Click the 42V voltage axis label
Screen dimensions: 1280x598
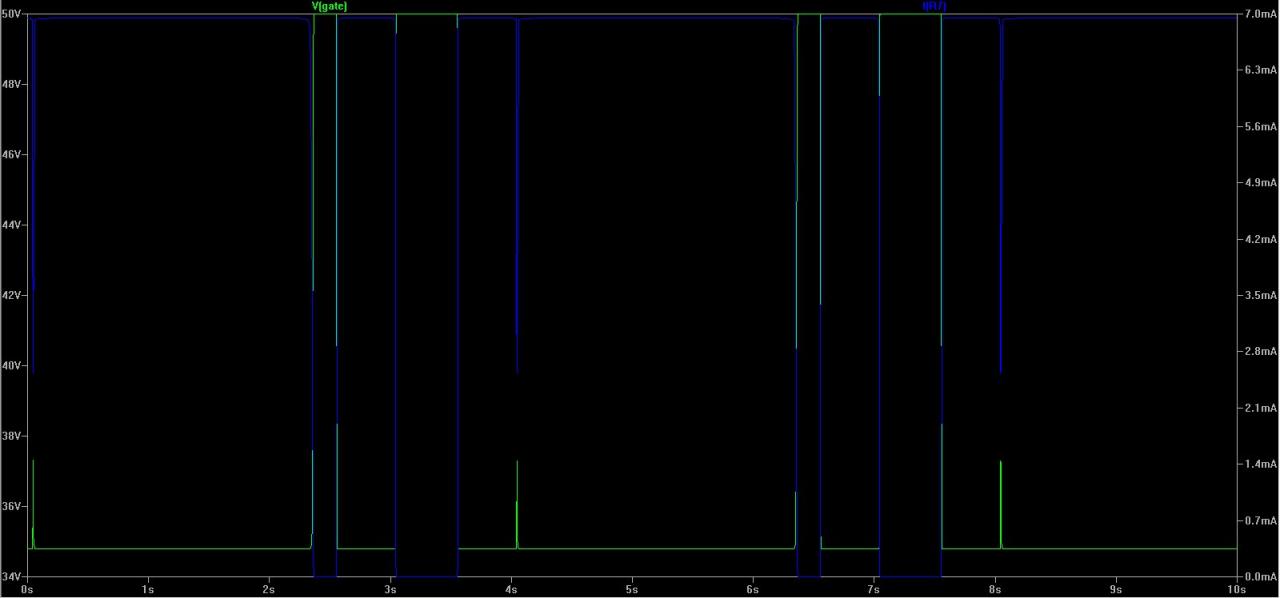tap(12, 295)
